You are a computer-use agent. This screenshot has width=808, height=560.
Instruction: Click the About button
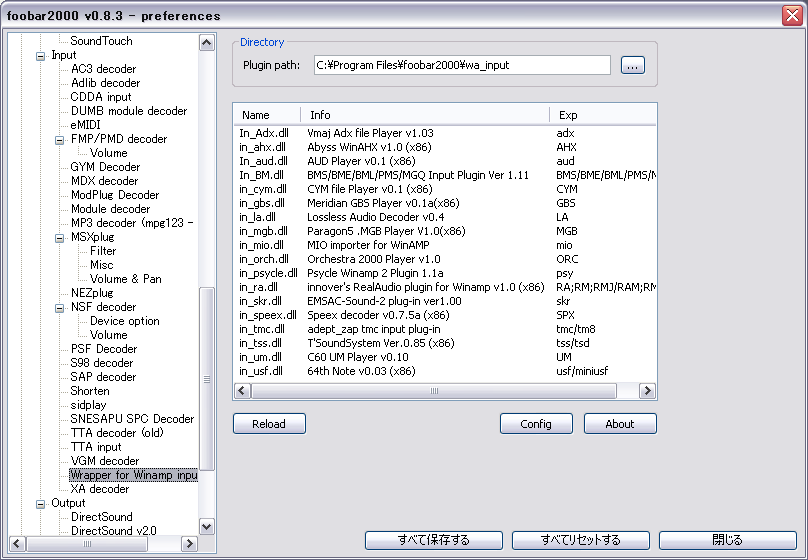(620, 424)
